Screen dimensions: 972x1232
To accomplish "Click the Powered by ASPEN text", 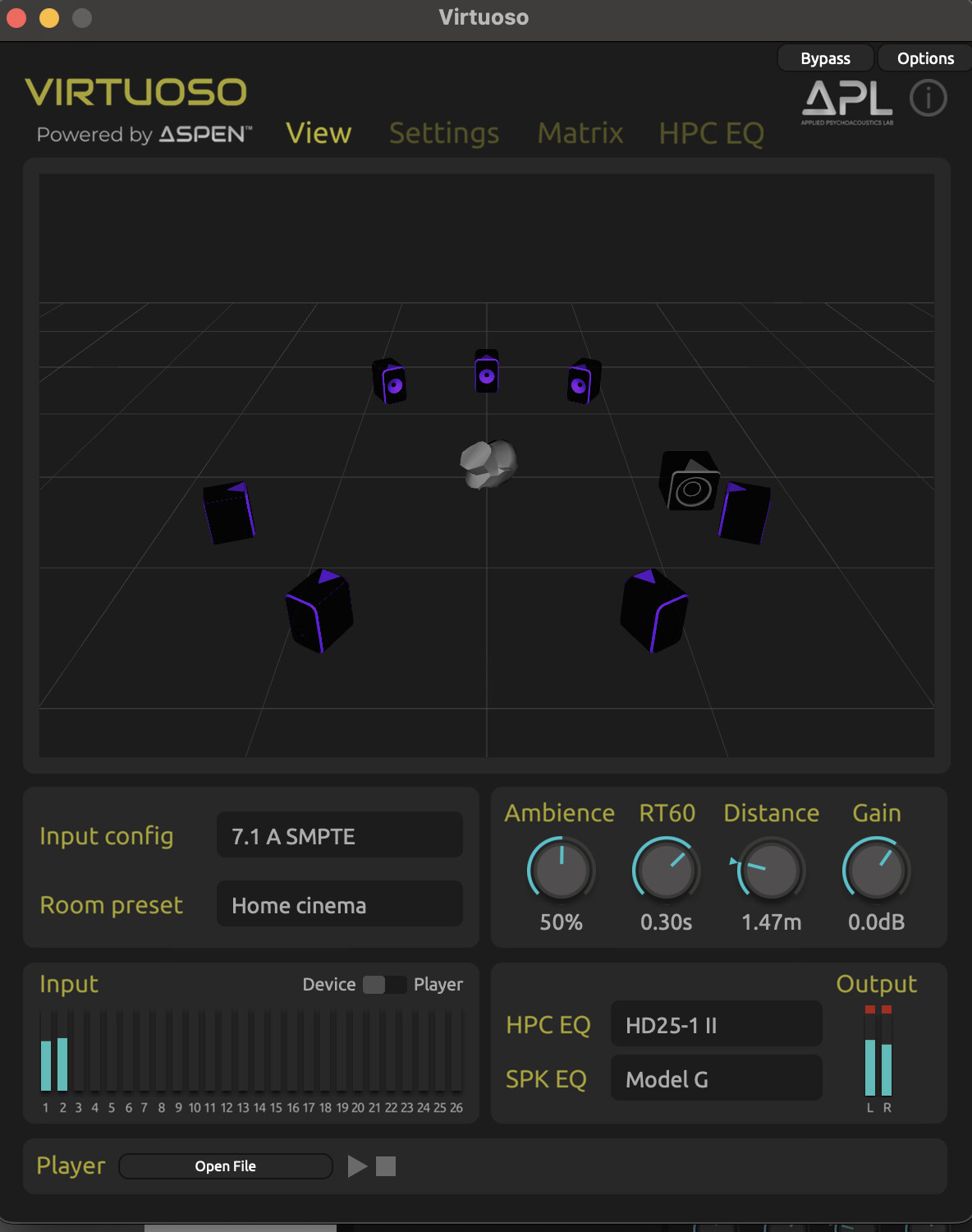I will click(144, 135).
